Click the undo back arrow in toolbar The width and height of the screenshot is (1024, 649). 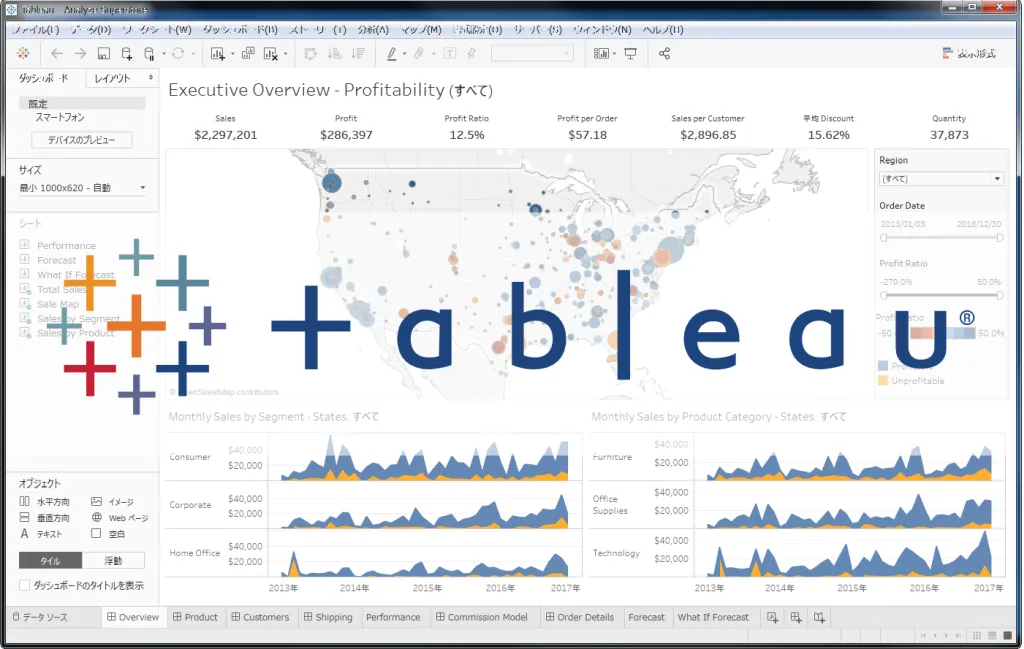(x=56, y=54)
